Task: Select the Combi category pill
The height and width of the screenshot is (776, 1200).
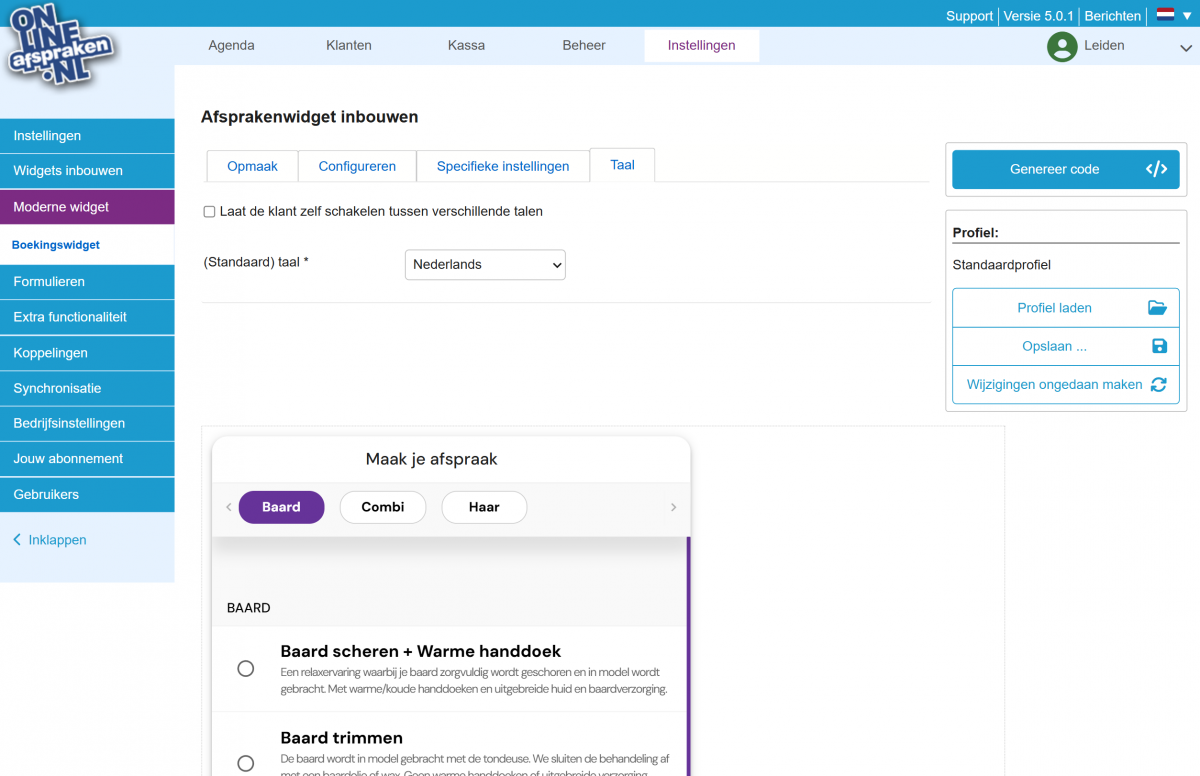Action: point(383,507)
